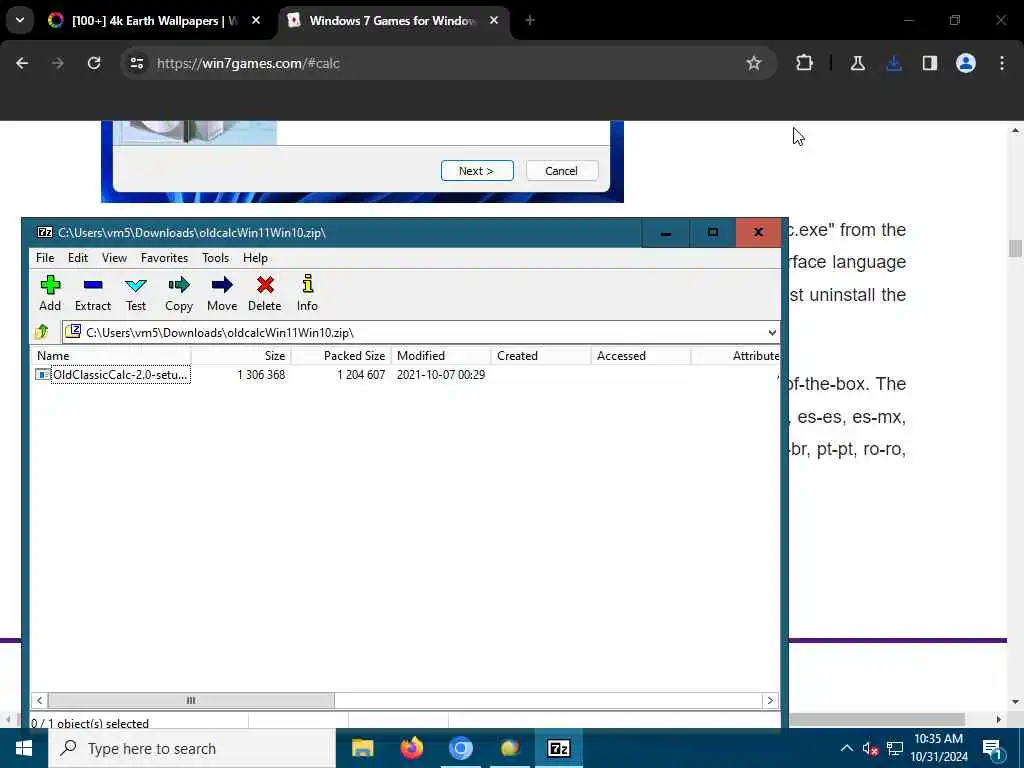Show browser downloads
This screenshot has height=768, width=1024.
894,63
